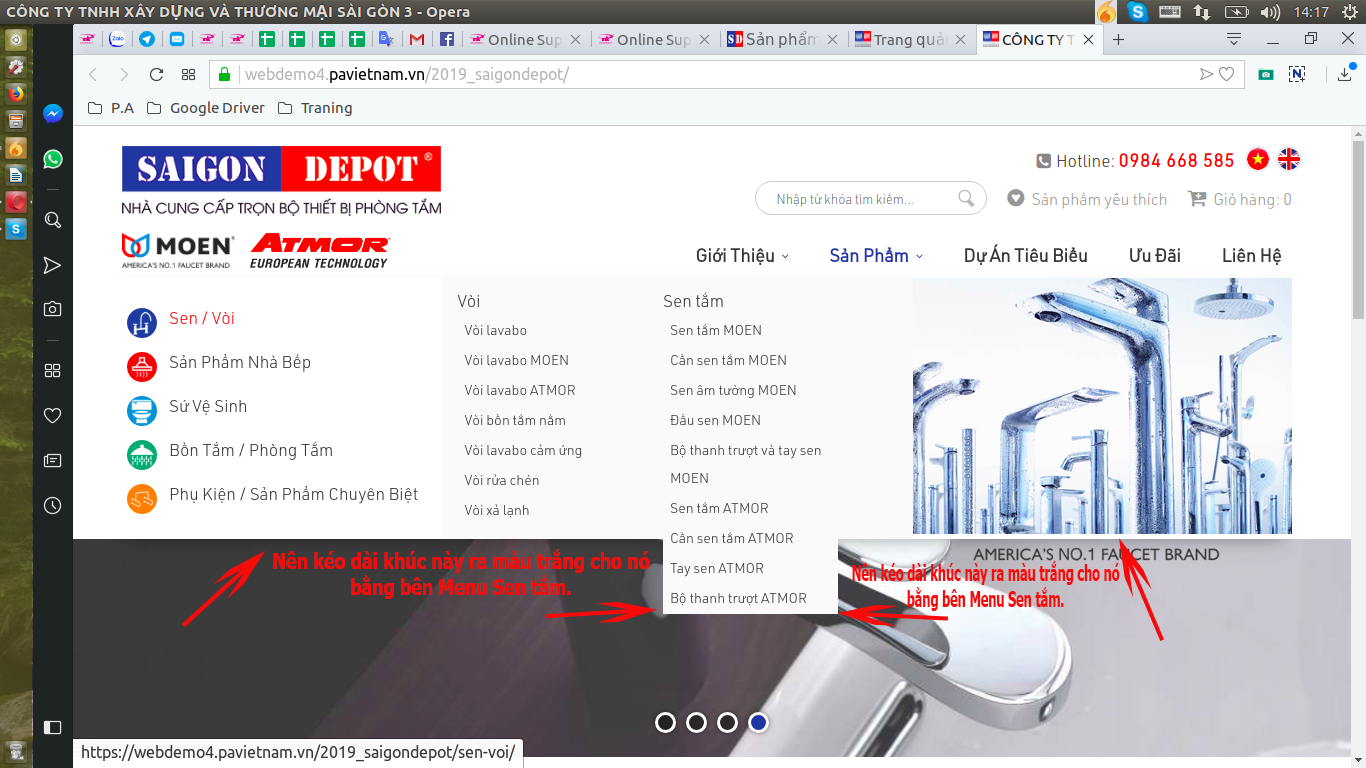Image resolution: width=1366 pixels, height=768 pixels.
Task: Select first slider pagination dot
Action: 666,722
